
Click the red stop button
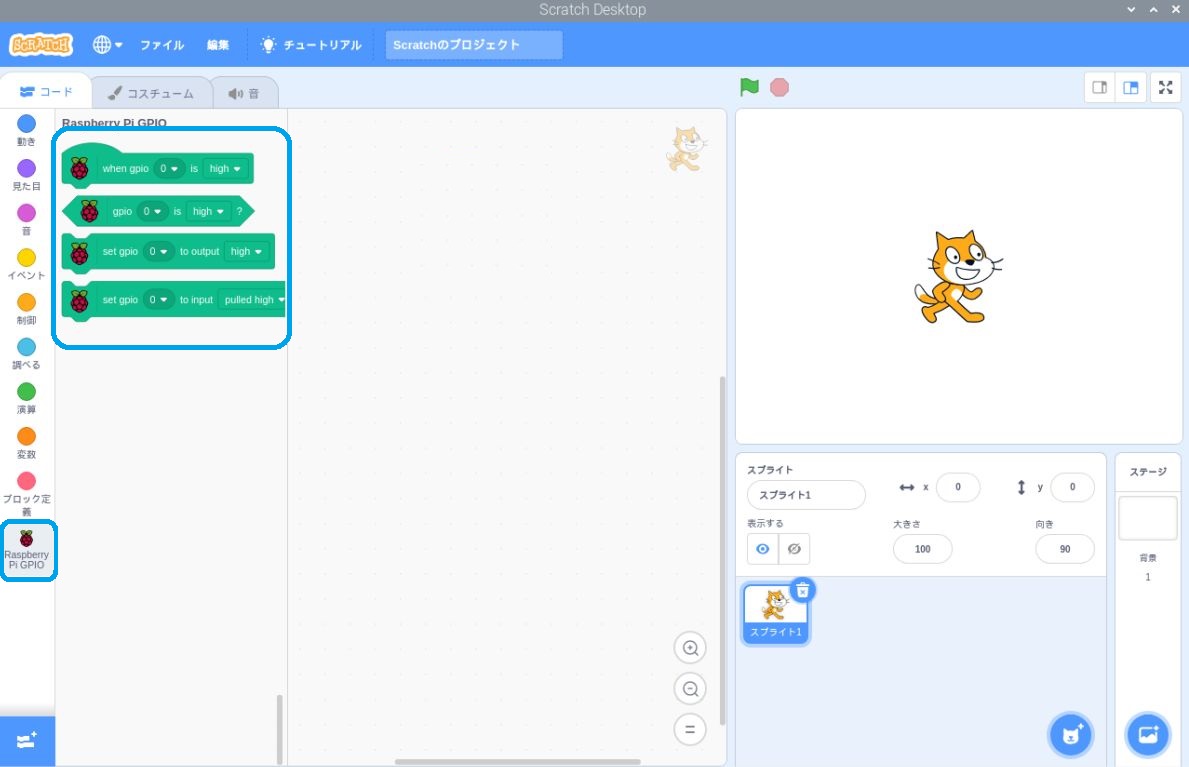(780, 87)
